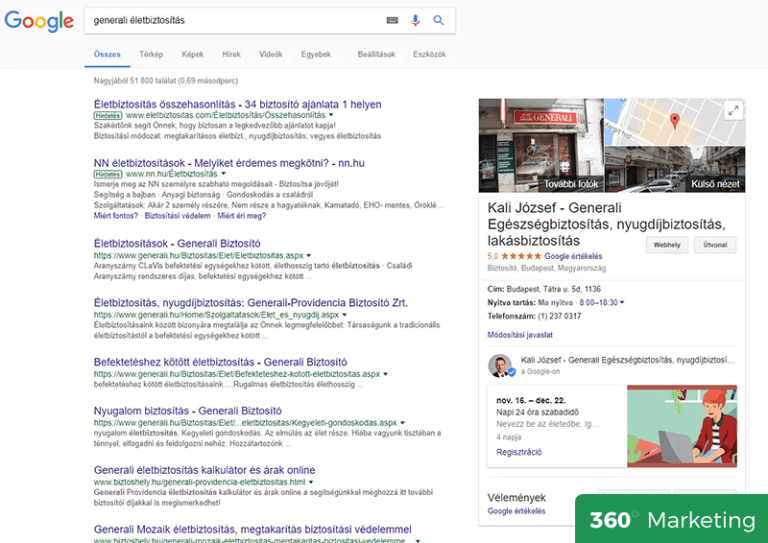The height and width of the screenshot is (543, 768).
Task: Open Életbiztosítások - Generali Biztosító result
Action: tap(177, 243)
